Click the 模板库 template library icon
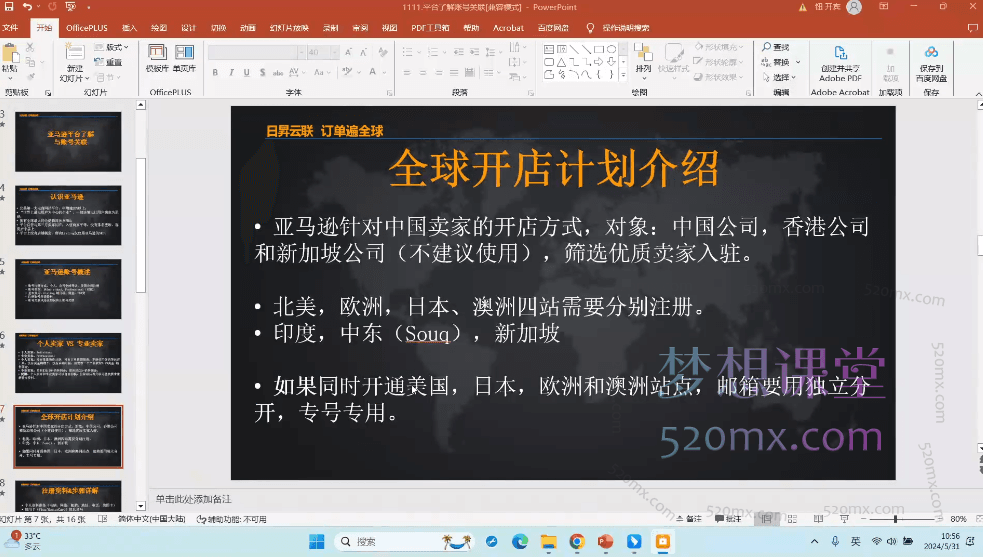The image size is (983, 557). point(157,53)
